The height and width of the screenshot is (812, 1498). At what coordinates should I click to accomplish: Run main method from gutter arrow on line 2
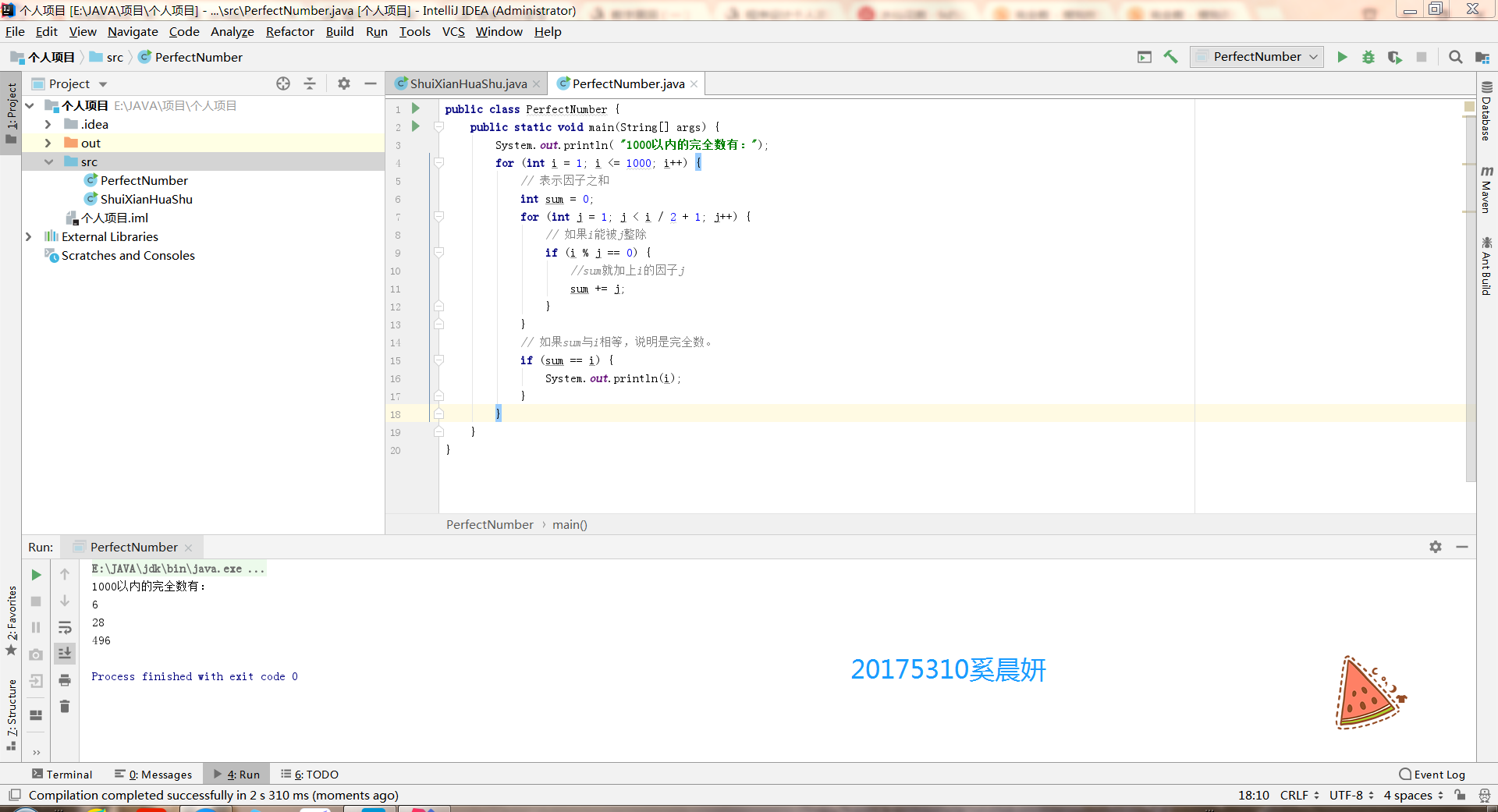(x=416, y=126)
